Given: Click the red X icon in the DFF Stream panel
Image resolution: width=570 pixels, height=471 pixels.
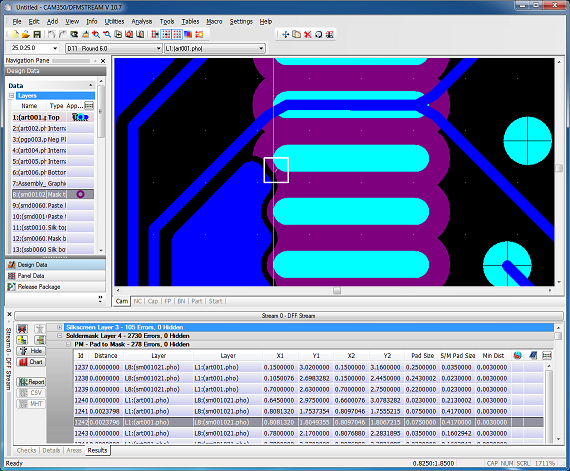Looking at the screenshot, I should pyautogui.click(x=23, y=329).
